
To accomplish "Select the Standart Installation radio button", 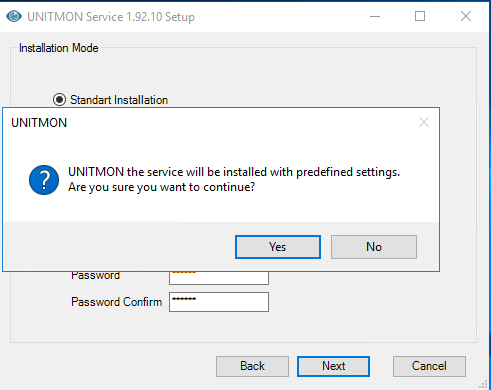I will click(x=59, y=100).
